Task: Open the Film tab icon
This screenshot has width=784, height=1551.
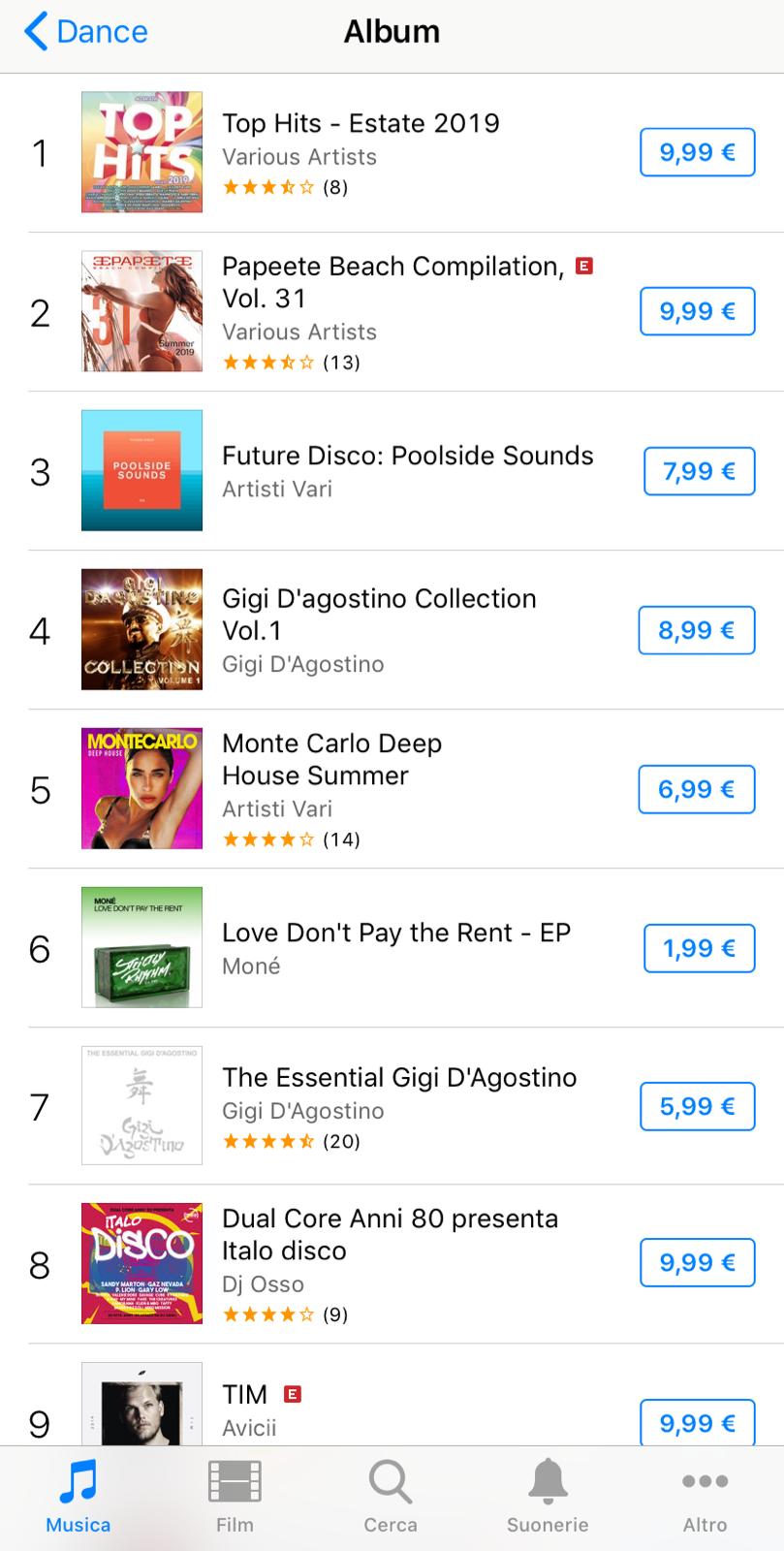Action: coord(235,1481)
